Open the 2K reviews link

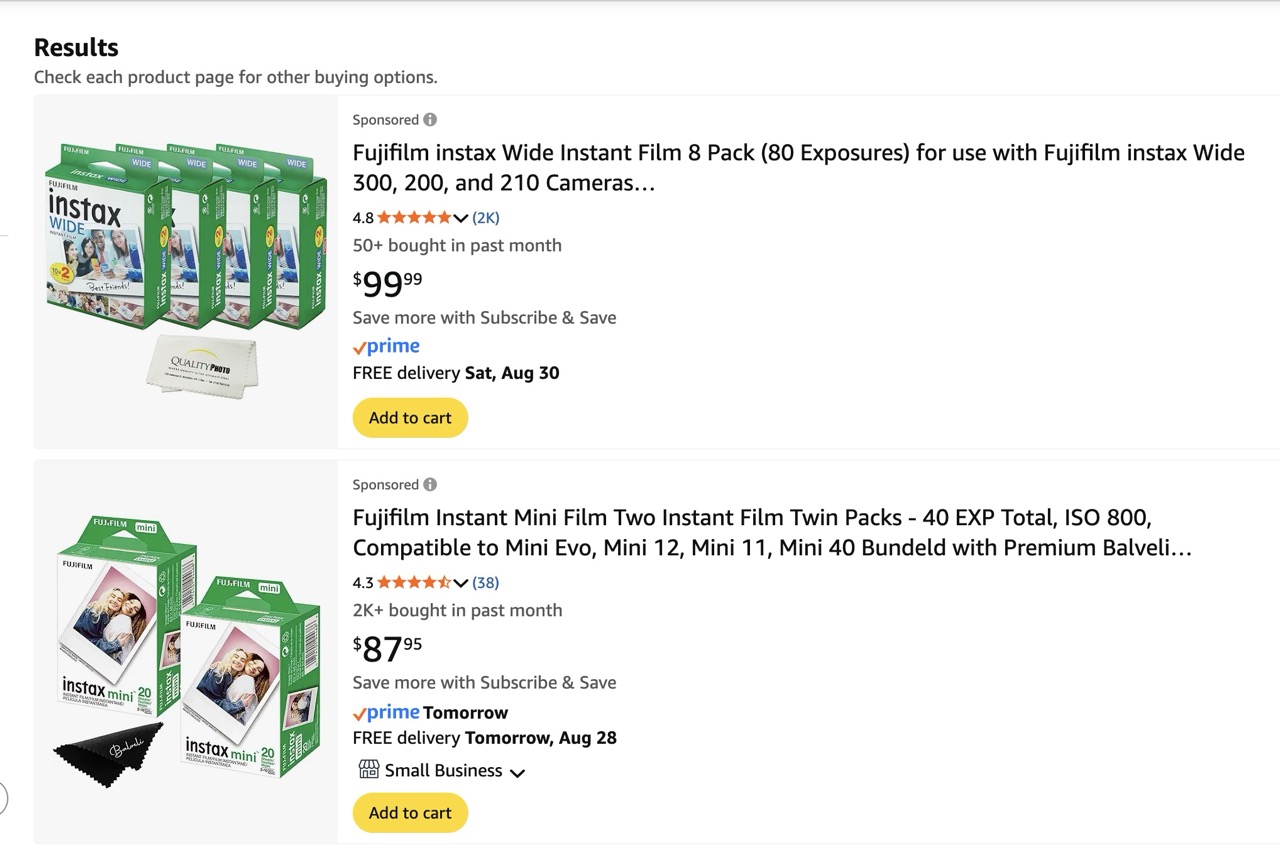(x=486, y=218)
